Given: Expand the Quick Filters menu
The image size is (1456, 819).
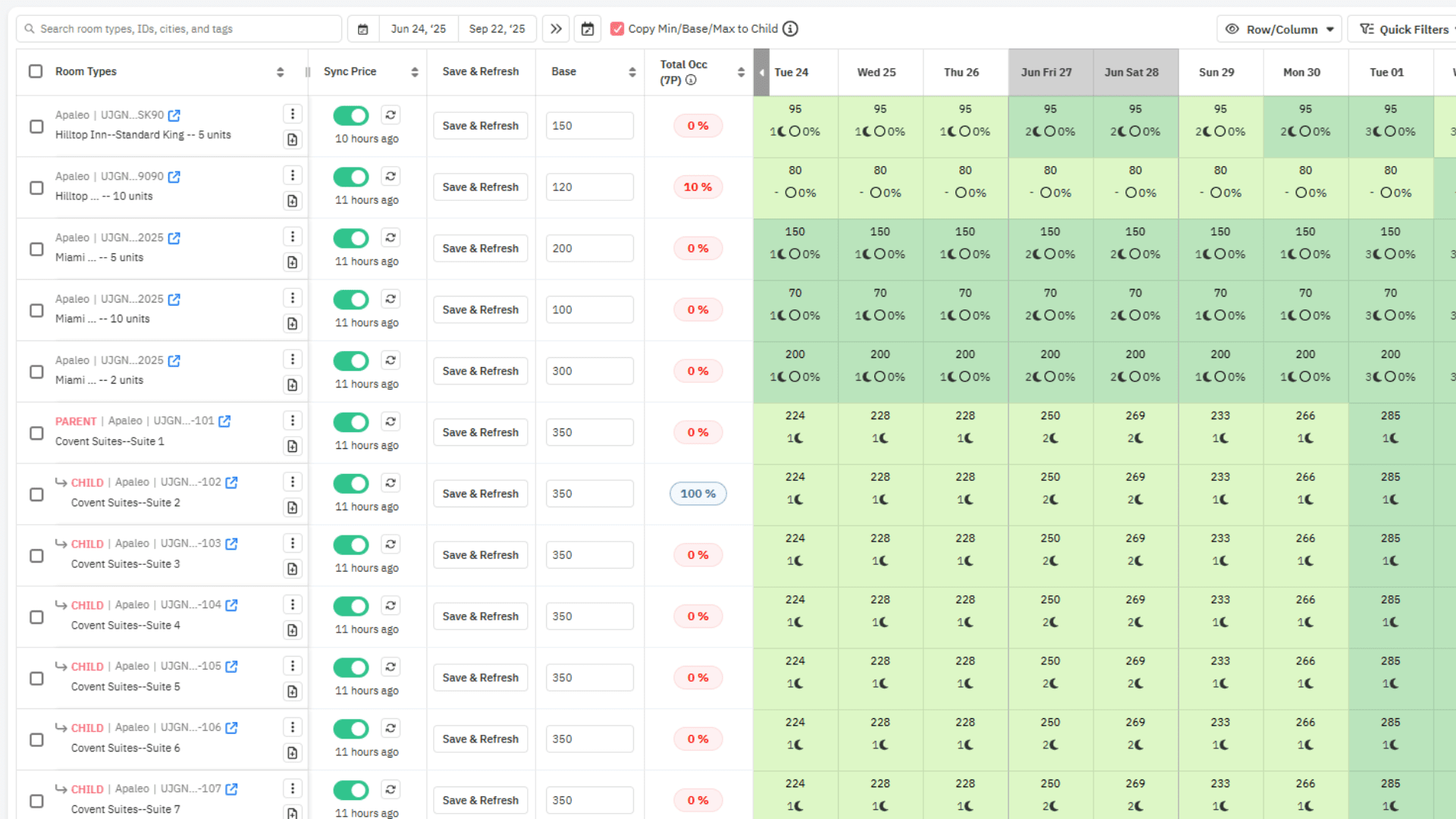Looking at the screenshot, I should click(1404, 29).
